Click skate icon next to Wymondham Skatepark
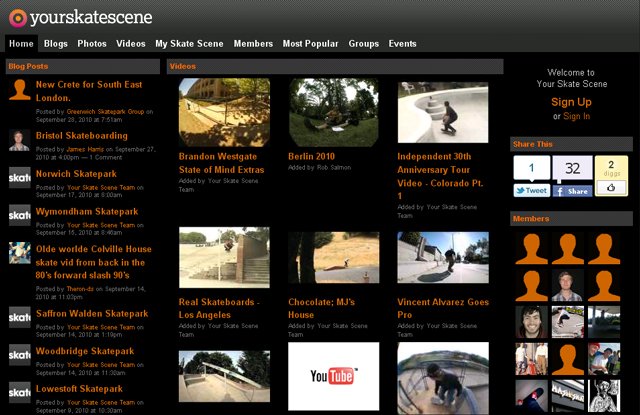Image resolution: width=640 pixels, height=415 pixels. (19, 215)
